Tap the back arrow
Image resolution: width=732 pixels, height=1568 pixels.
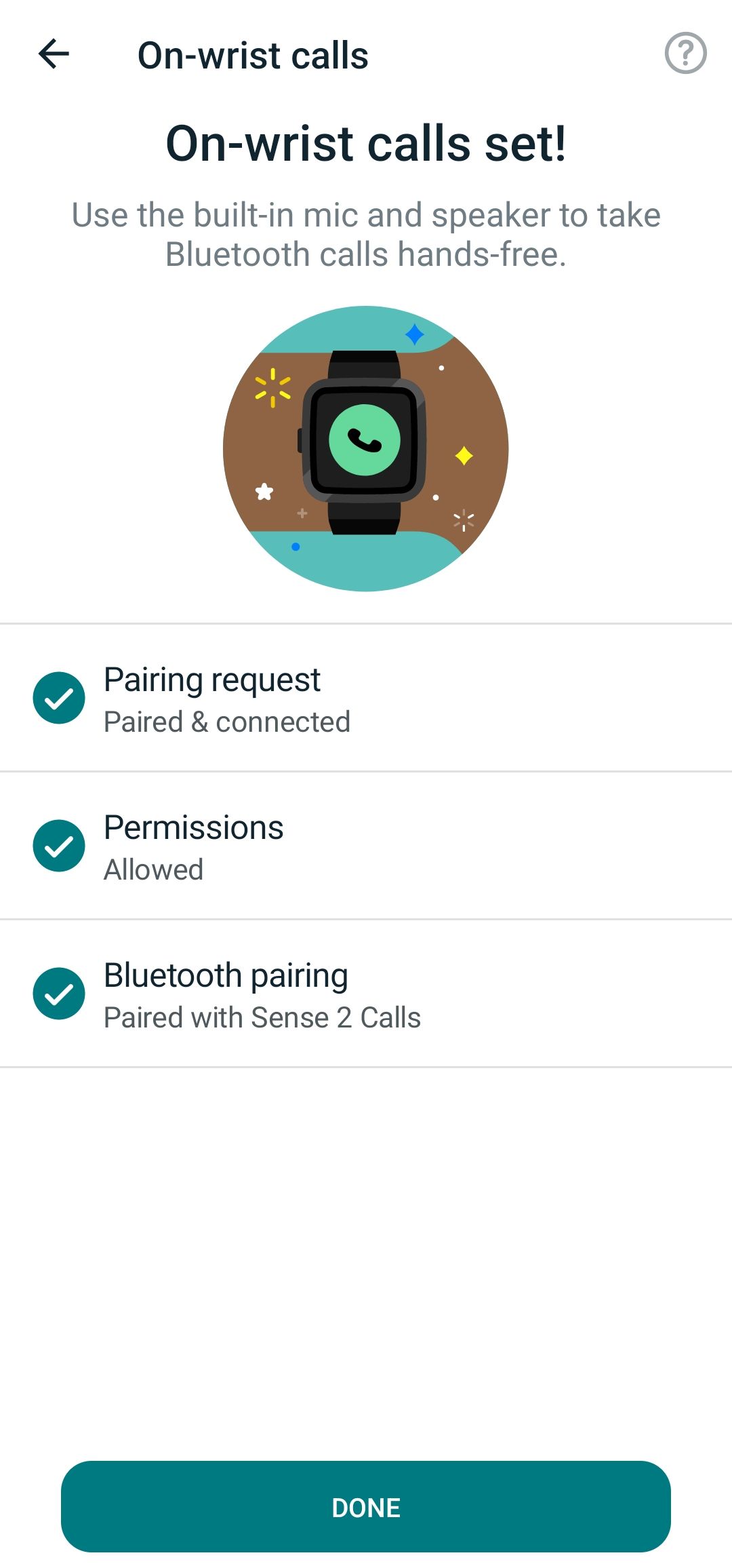[54, 54]
